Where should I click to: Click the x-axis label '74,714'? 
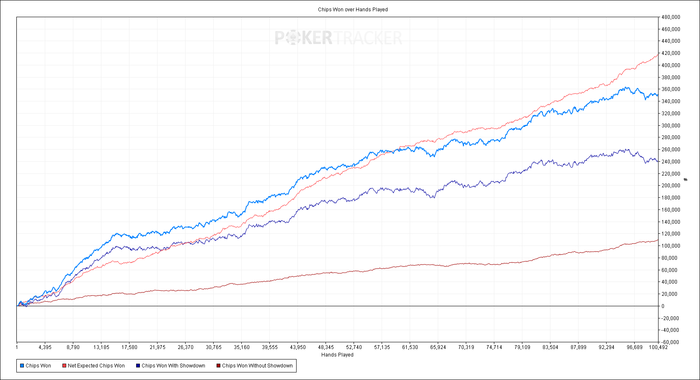pyautogui.click(x=494, y=347)
